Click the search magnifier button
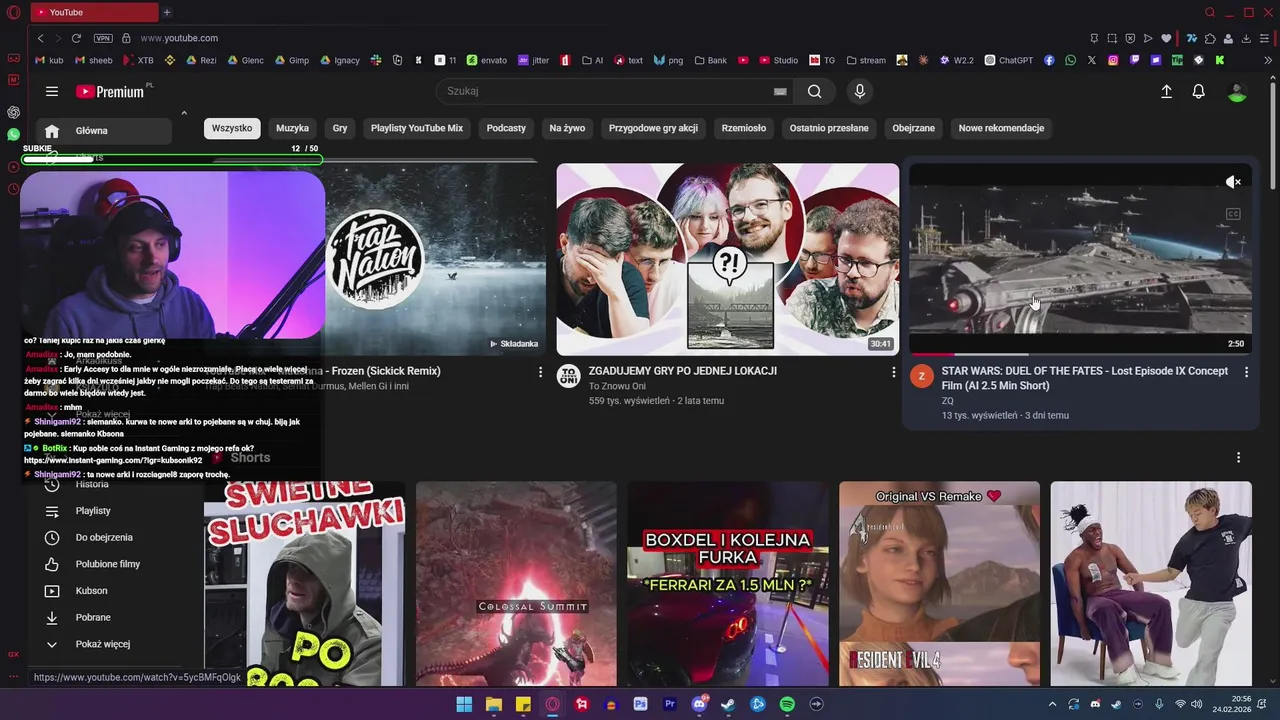The width and height of the screenshot is (1280, 720). (x=814, y=91)
